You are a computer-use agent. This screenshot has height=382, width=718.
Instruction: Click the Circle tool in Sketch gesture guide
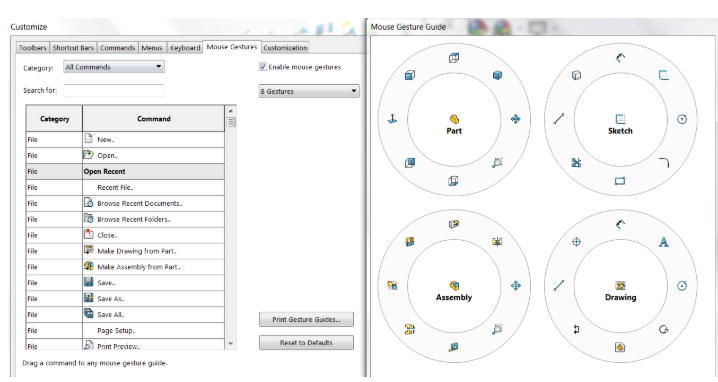pyautogui.click(x=682, y=119)
